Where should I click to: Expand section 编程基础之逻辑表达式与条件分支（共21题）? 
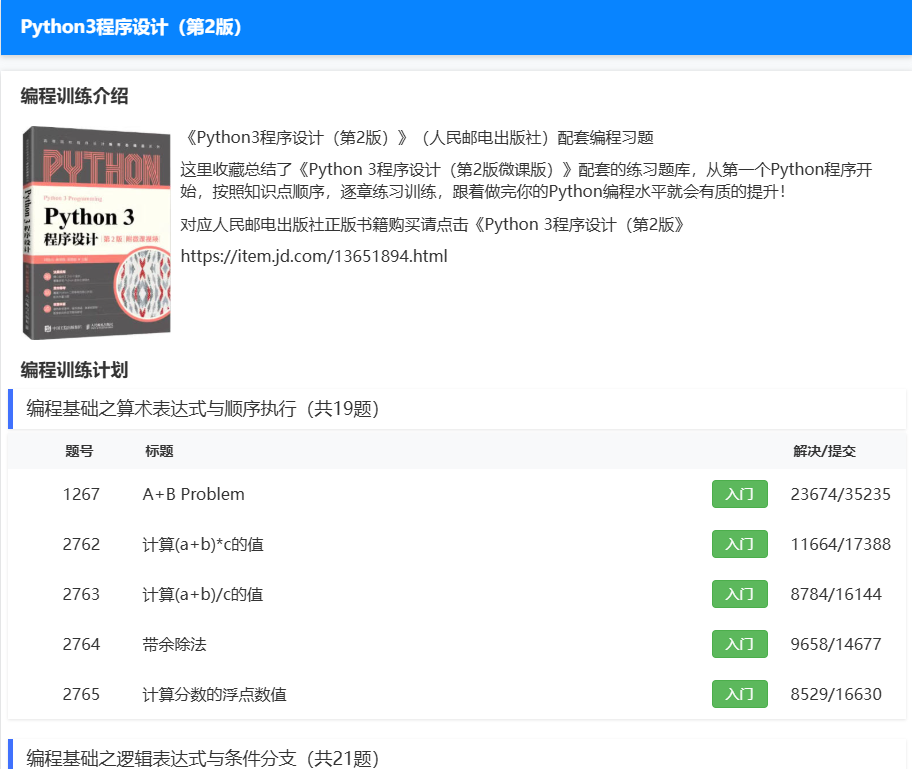point(457,755)
